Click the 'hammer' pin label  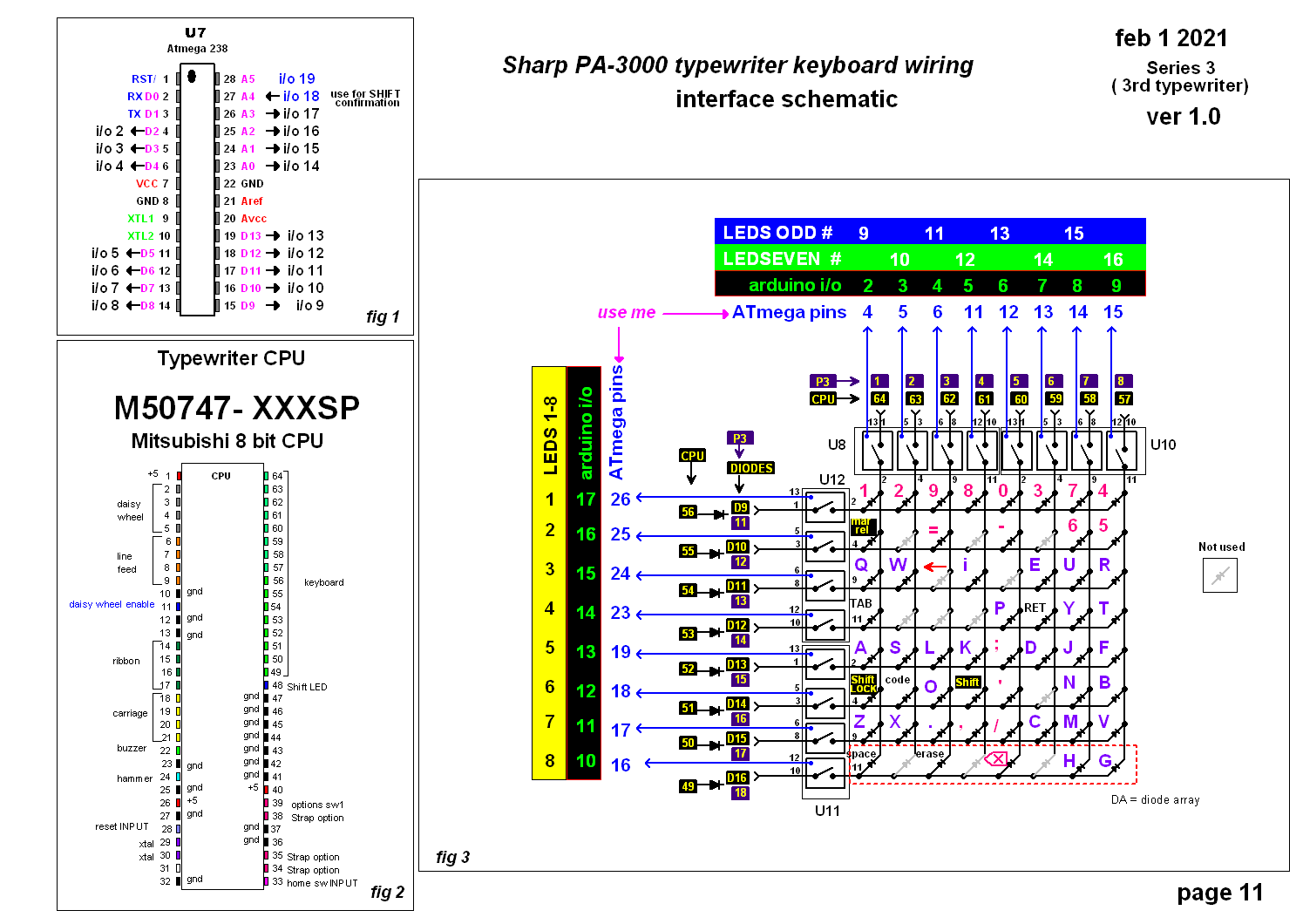point(134,778)
